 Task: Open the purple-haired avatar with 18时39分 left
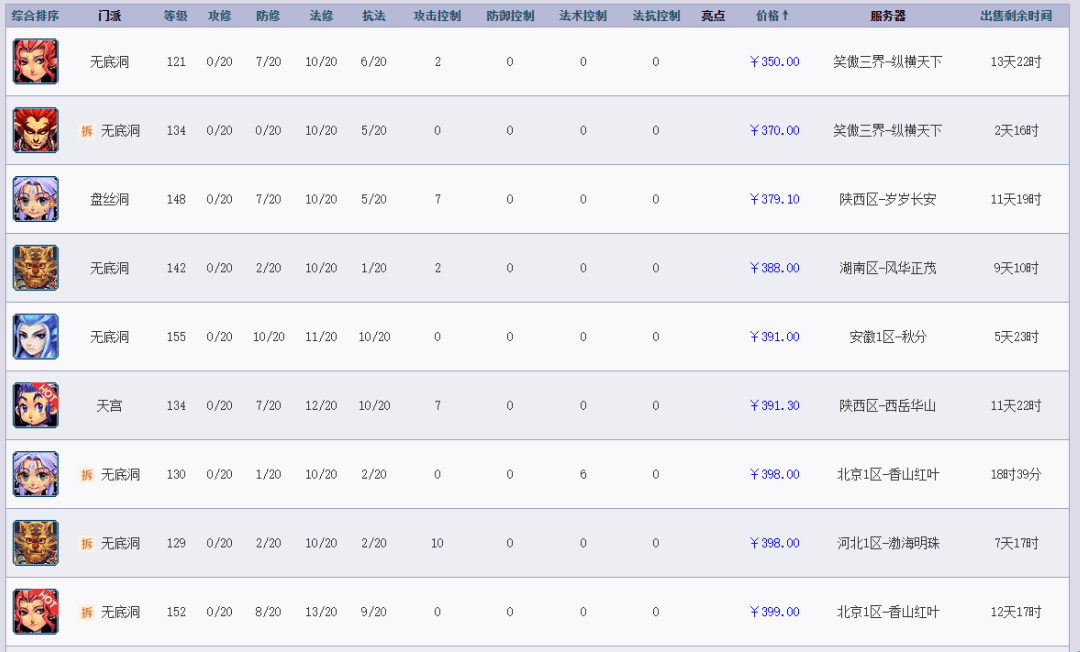(x=36, y=474)
